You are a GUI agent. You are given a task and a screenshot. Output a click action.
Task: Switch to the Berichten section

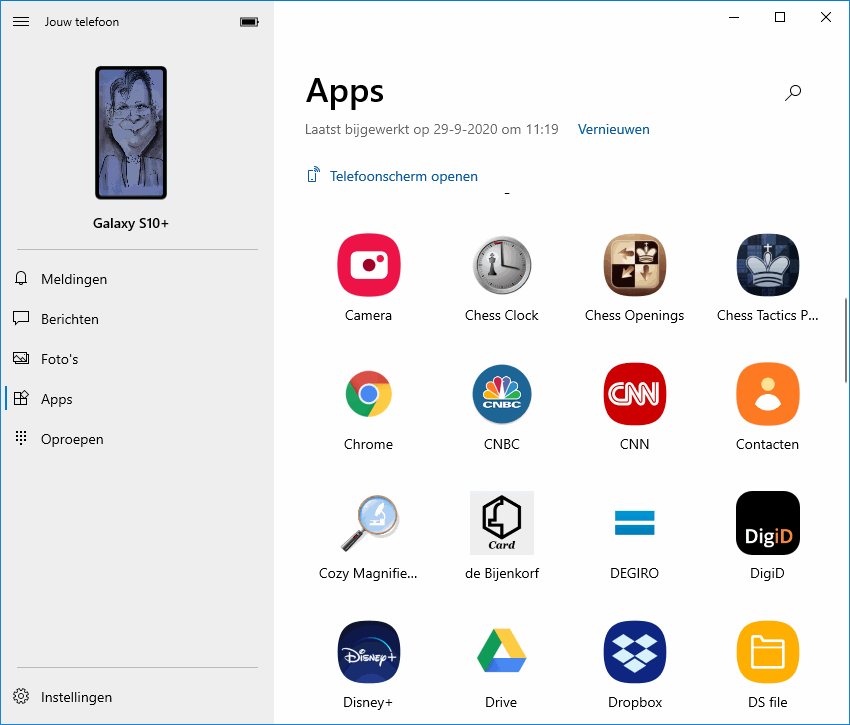pos(137,319)
